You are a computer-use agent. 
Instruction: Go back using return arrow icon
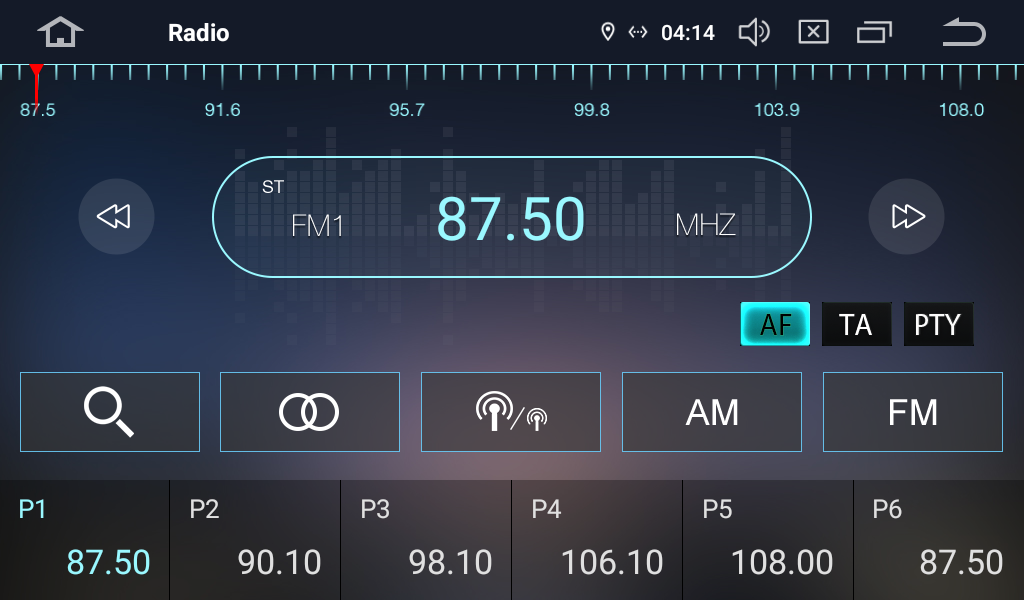pos(963,33)
